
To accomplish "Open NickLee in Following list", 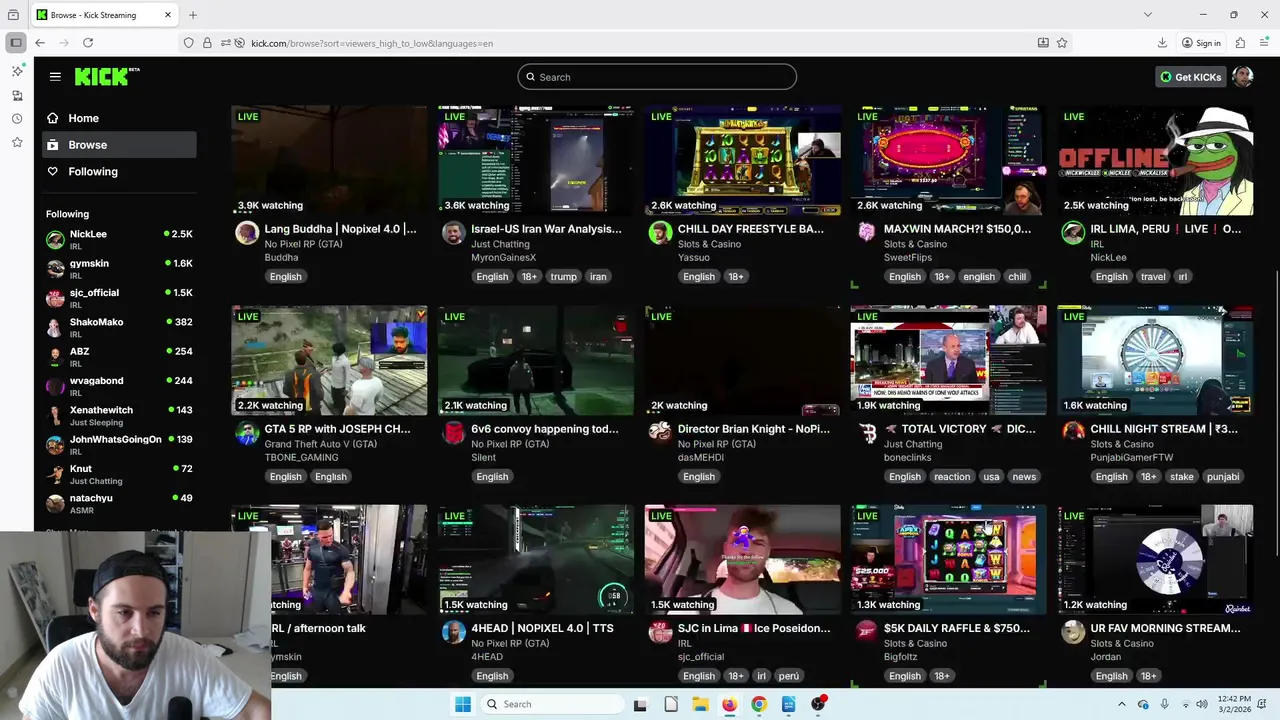I will click(119, 239).
